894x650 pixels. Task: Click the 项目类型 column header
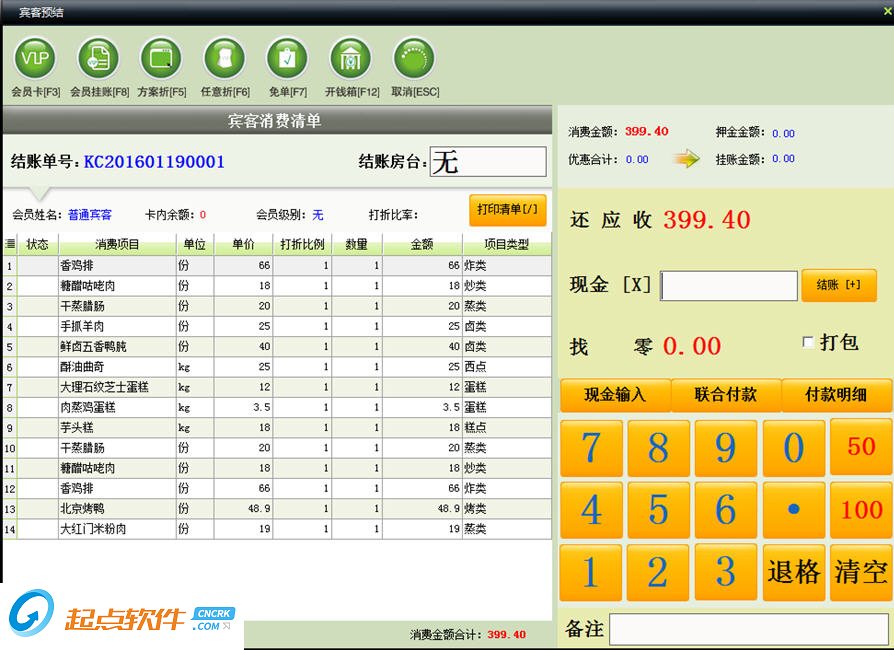[506, 244]
